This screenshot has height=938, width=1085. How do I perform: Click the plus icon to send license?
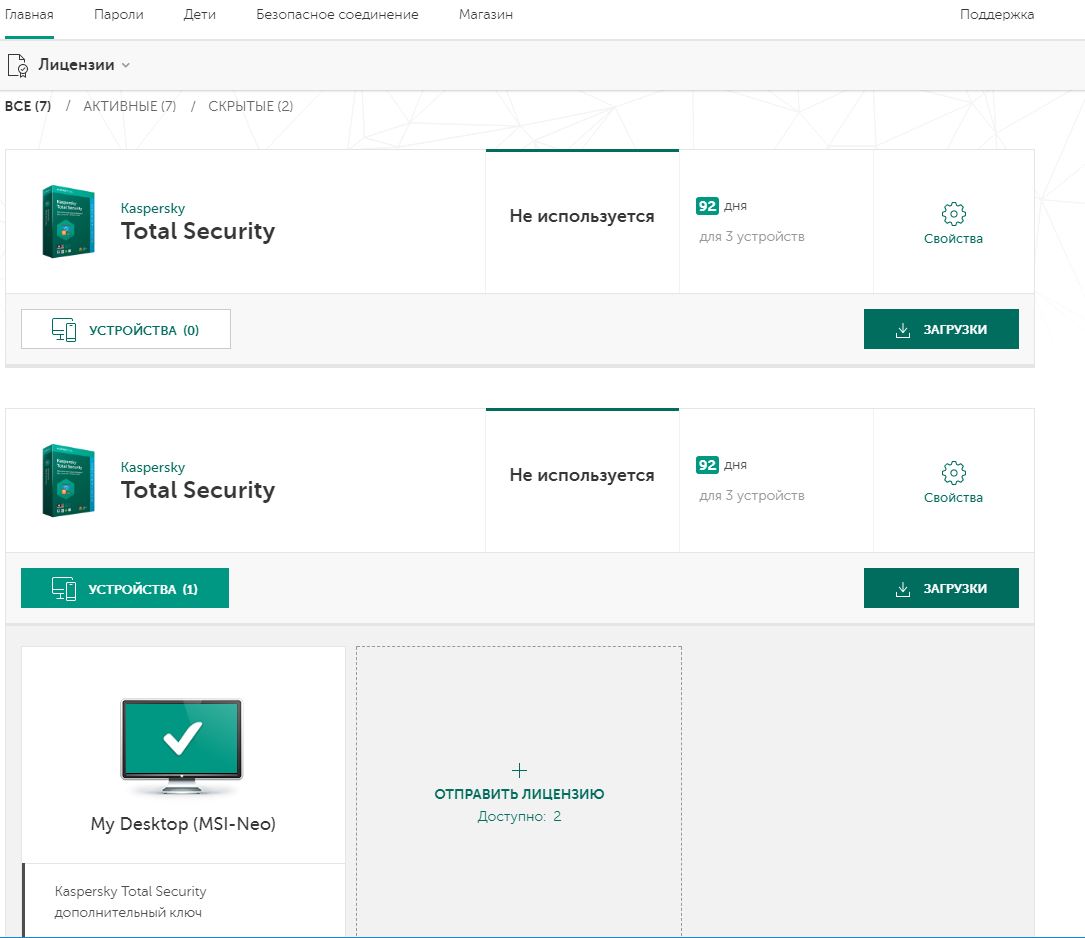click(x=519, y=770)
